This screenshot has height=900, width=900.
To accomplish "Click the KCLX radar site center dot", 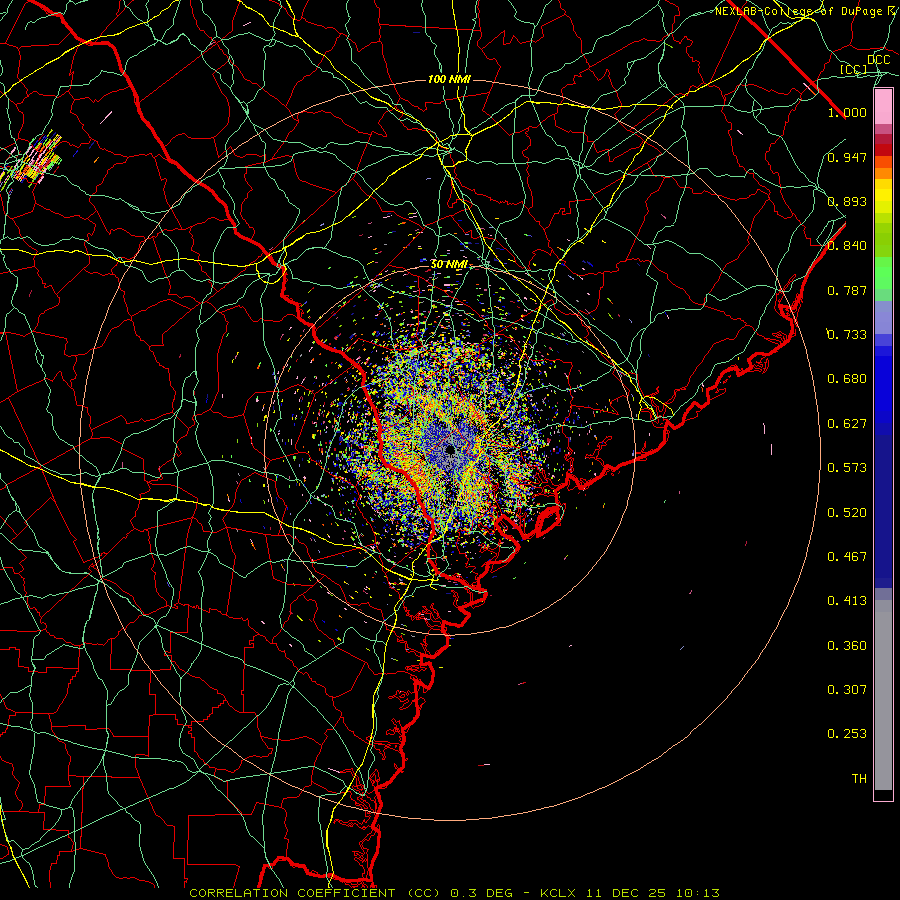I will point(450,449).
